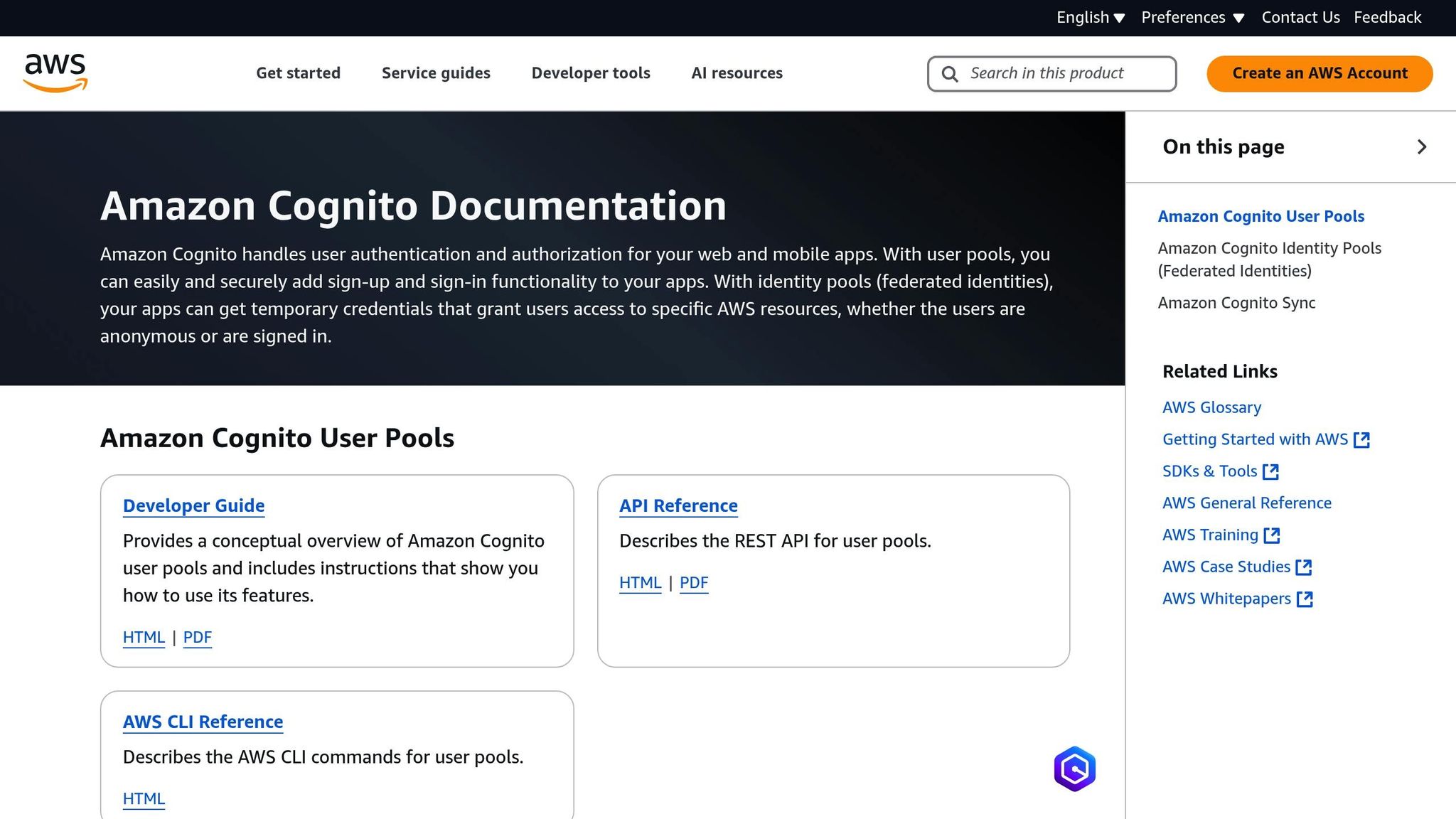The width and height of the screenshot is (1456, 819).
Task: Open the Developer Guide link
Action: coord(193,505)
